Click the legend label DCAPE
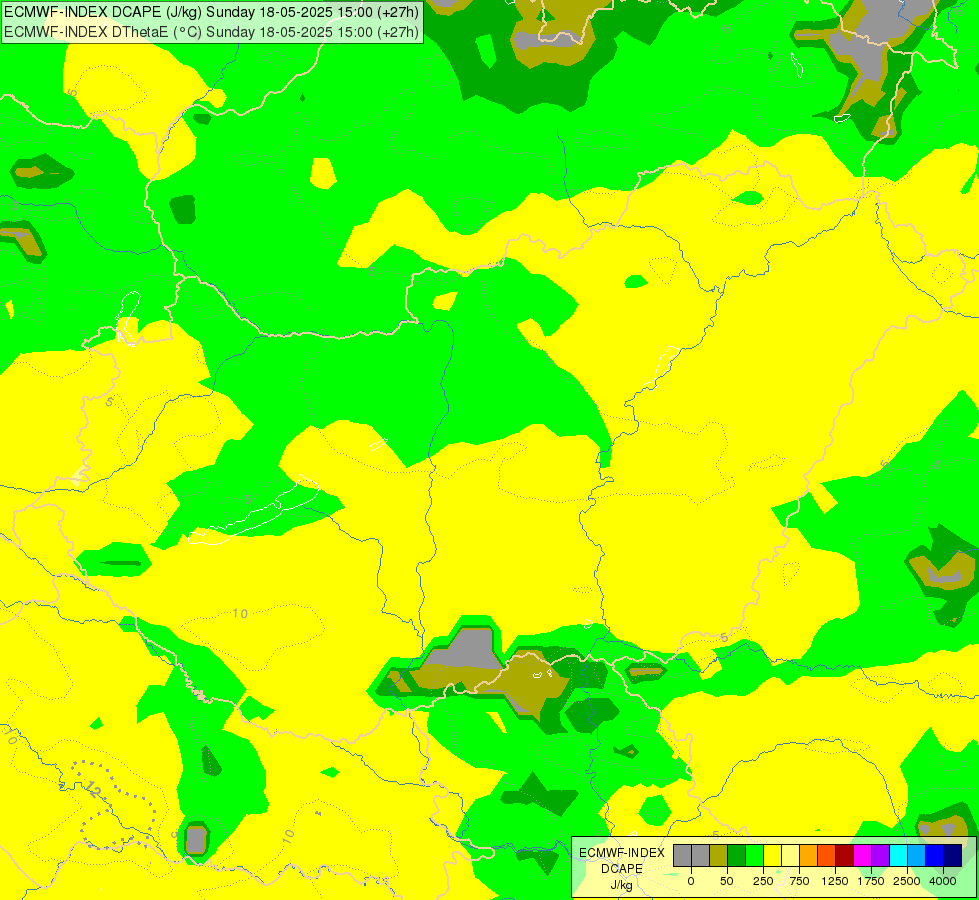 [x=621, y=869]
